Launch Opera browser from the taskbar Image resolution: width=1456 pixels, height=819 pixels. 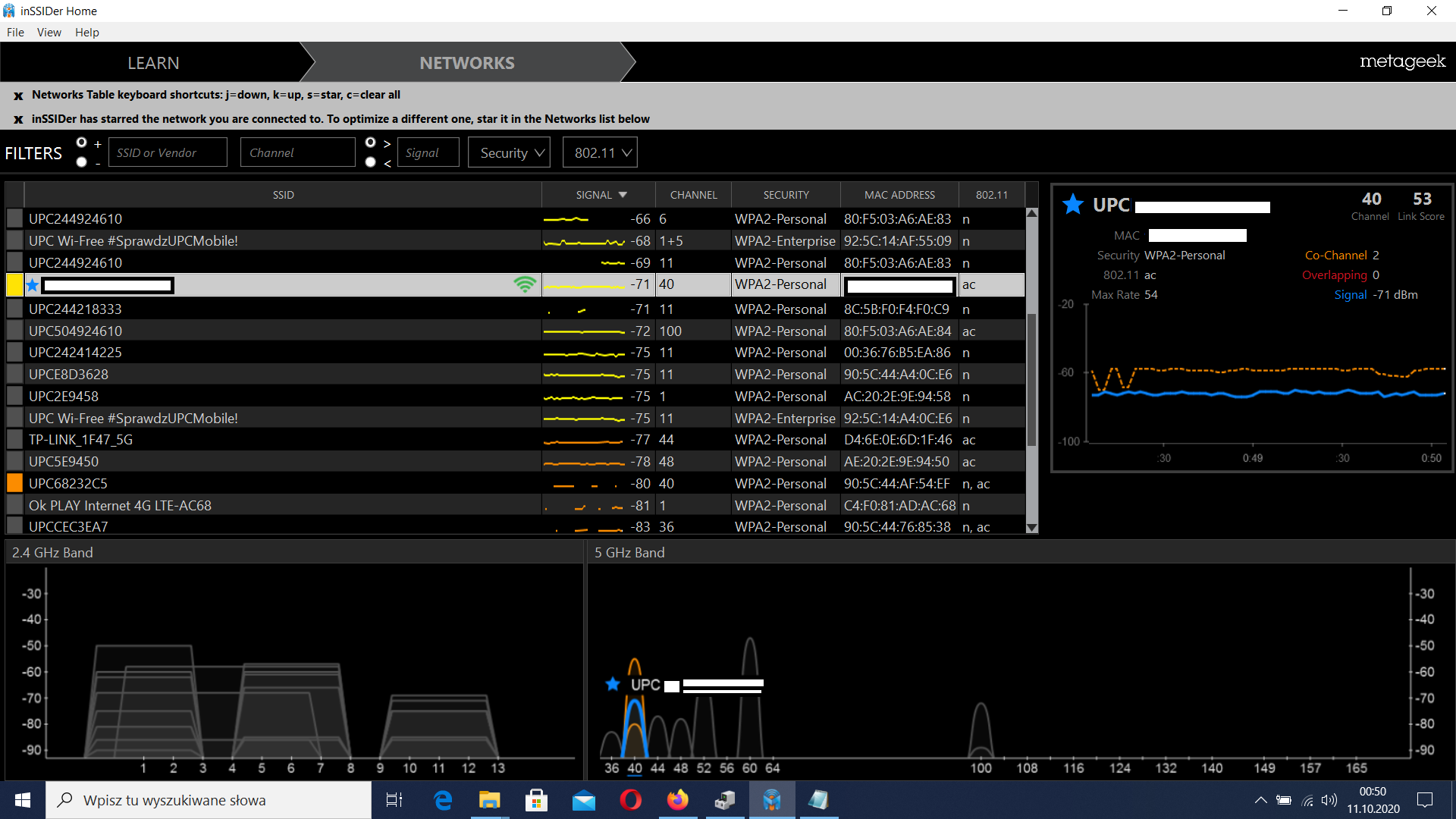pos(630,800)
